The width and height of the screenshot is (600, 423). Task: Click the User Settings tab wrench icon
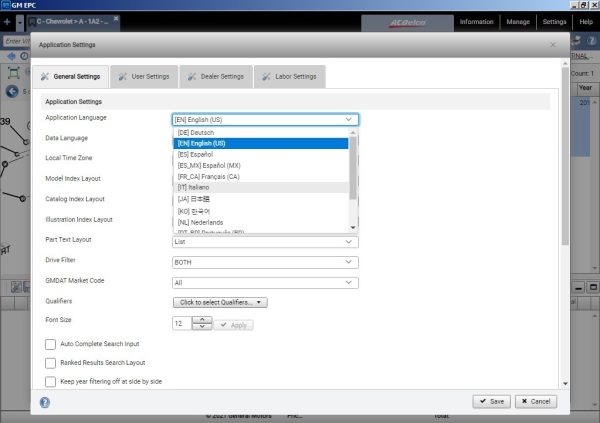coord(122,77)
